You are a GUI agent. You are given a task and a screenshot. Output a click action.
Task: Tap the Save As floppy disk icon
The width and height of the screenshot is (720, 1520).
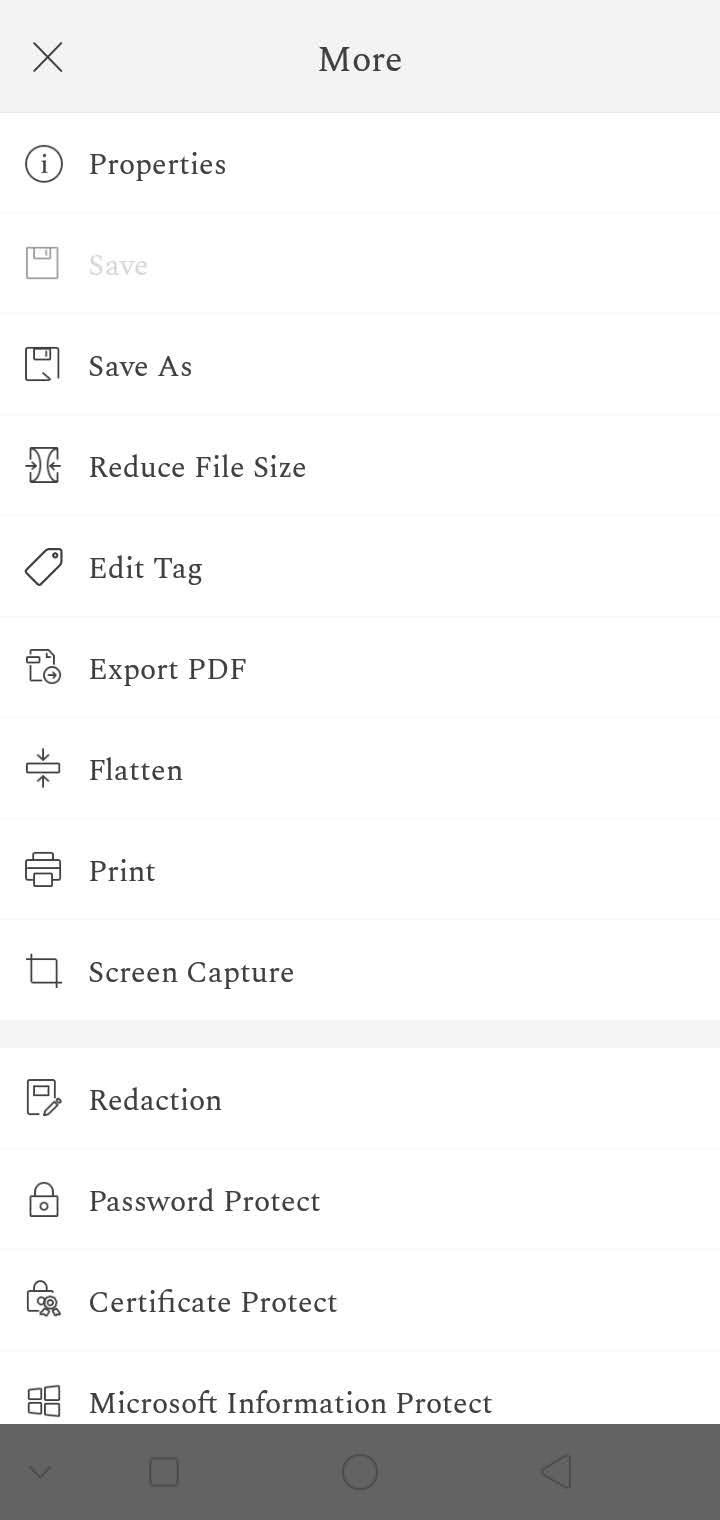coord(43,365)
